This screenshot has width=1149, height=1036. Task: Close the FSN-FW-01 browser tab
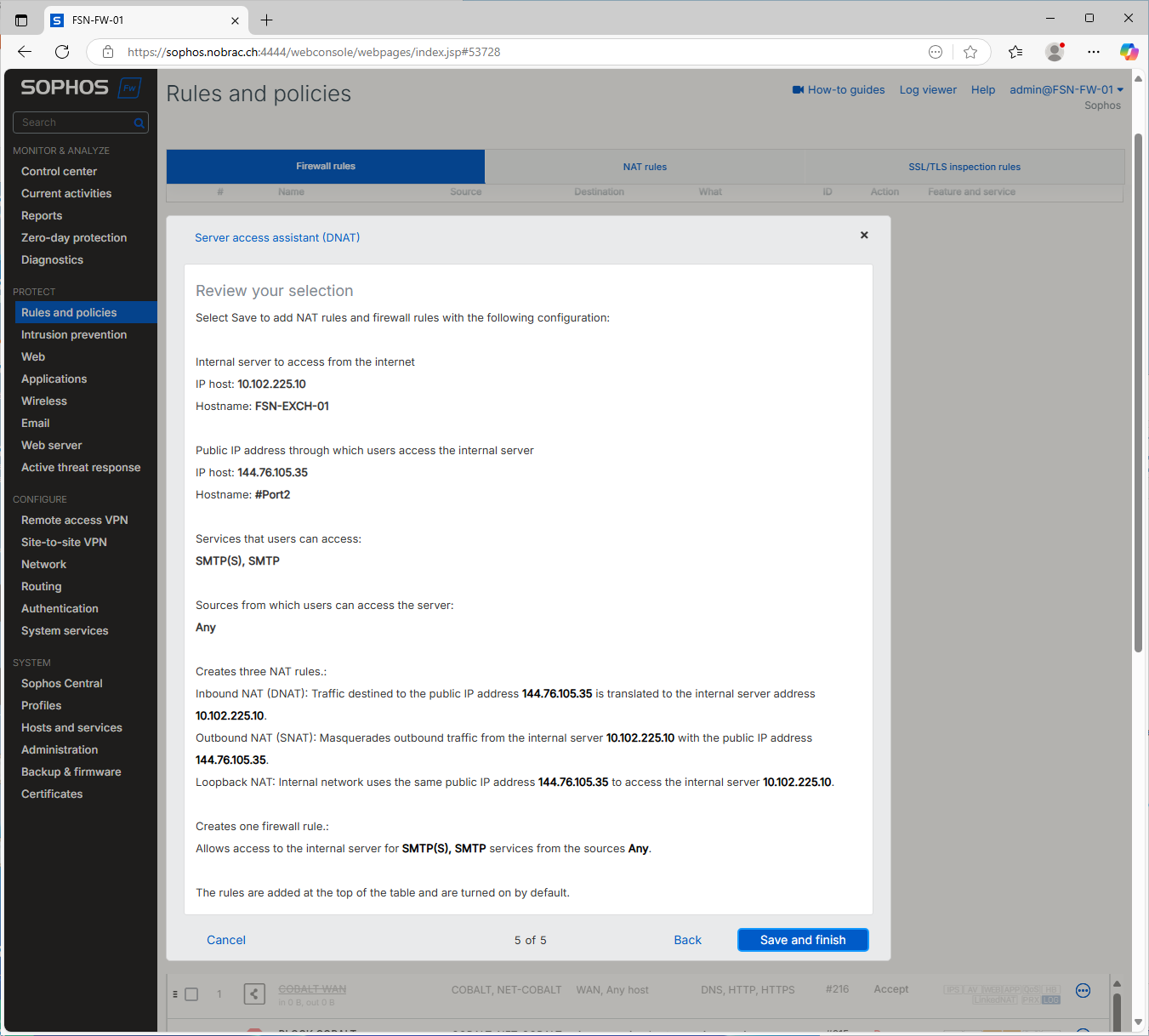[x=235, y=20]
